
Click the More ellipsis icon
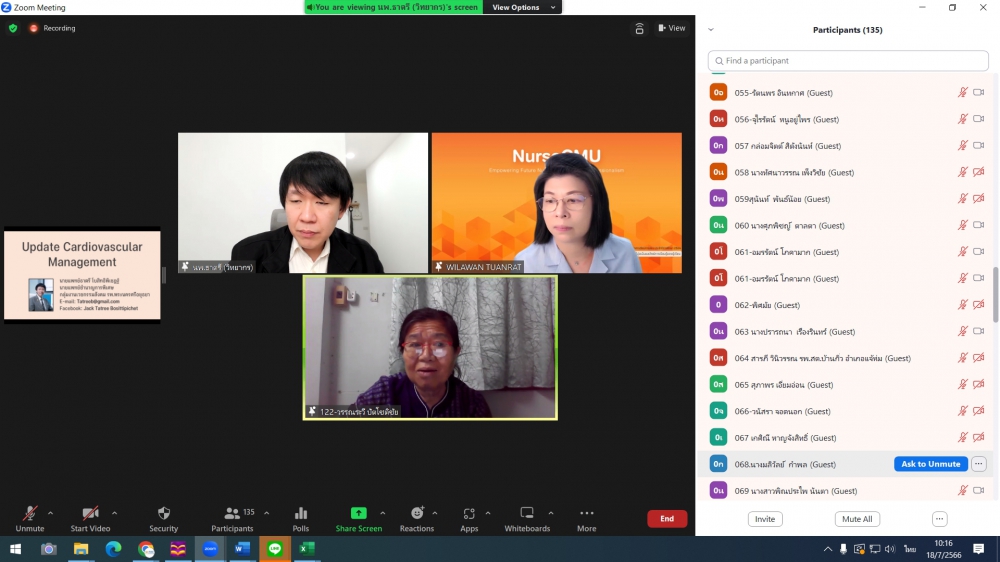pyautogui.click(x=586, y=514)
